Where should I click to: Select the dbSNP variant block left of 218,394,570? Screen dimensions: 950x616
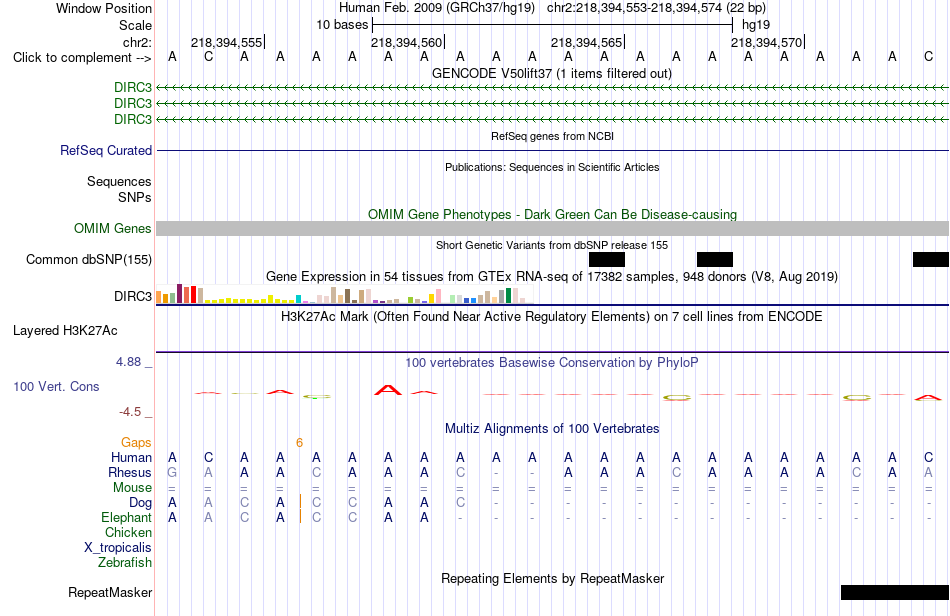click(715, 259)
